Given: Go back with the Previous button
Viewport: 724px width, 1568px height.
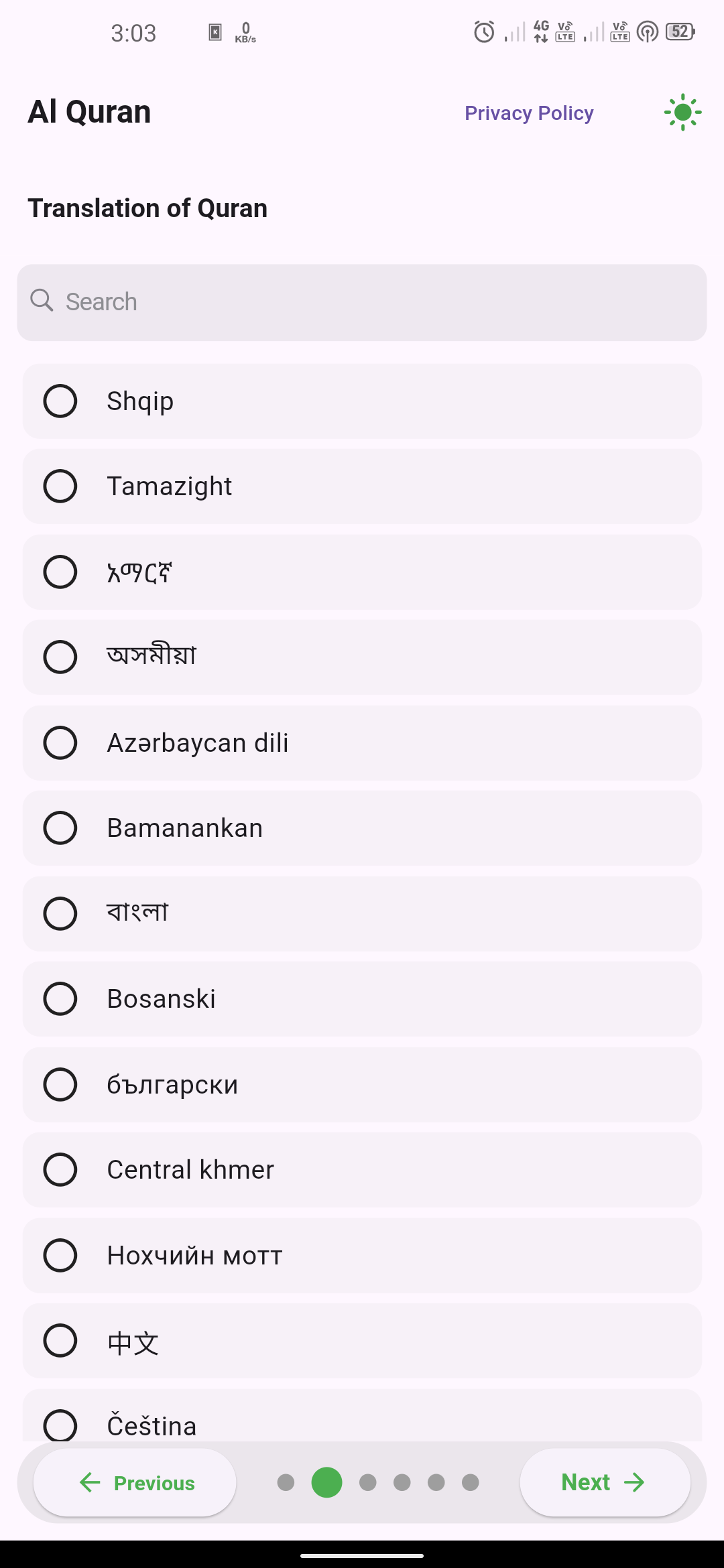Looking at the screenshot, I should (135, 1482).
